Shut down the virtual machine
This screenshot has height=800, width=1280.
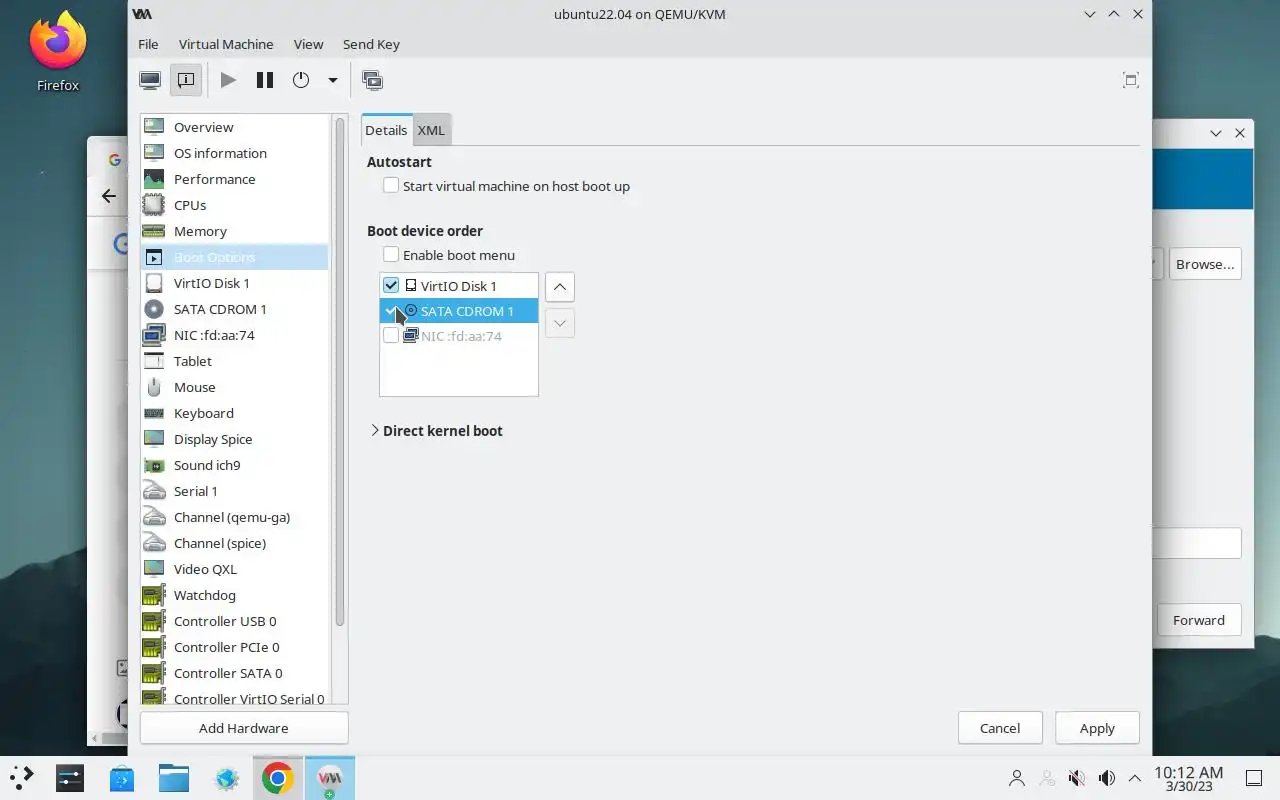click(301, 80)
